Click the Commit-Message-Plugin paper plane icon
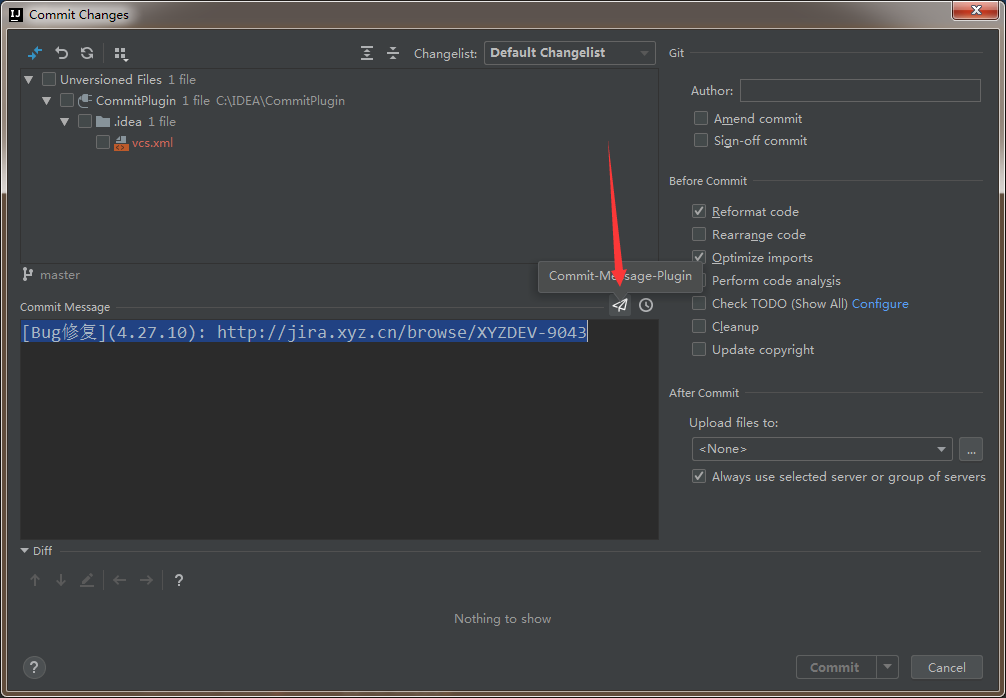 [620, 305]
